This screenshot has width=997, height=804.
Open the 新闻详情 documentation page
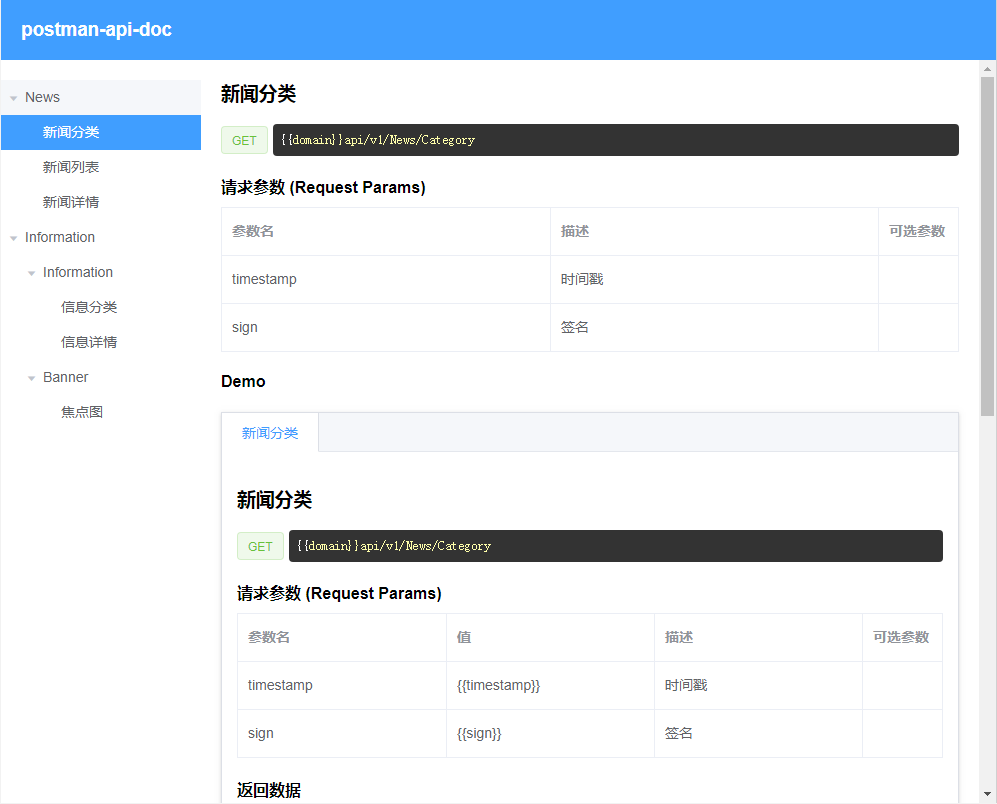coord(70,202)
